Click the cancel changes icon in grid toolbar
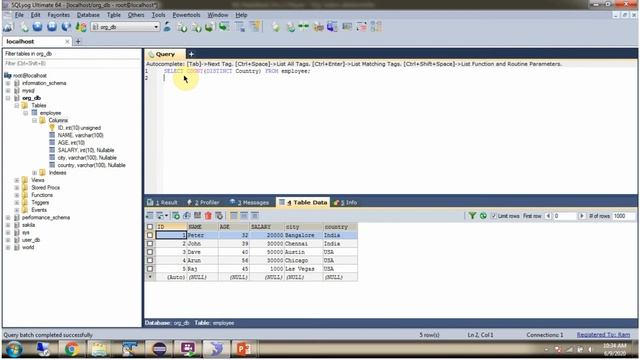640x360 pixels. click(219, 216)
